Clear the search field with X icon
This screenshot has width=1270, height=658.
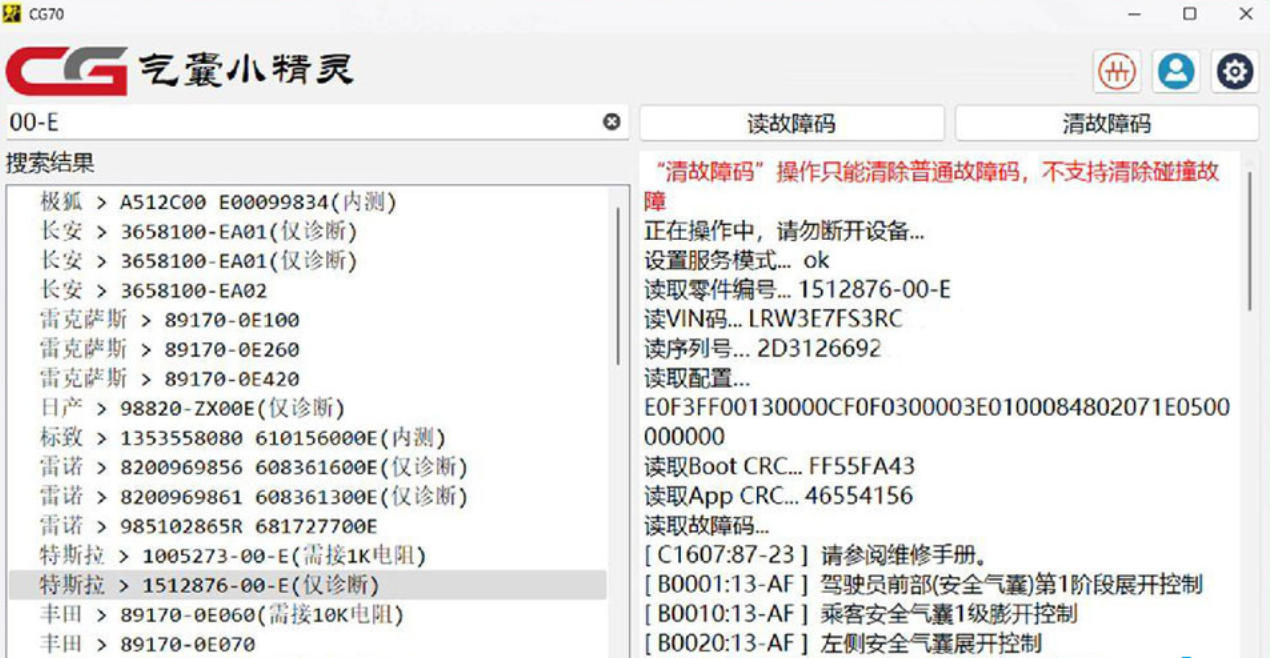(611, 122)
